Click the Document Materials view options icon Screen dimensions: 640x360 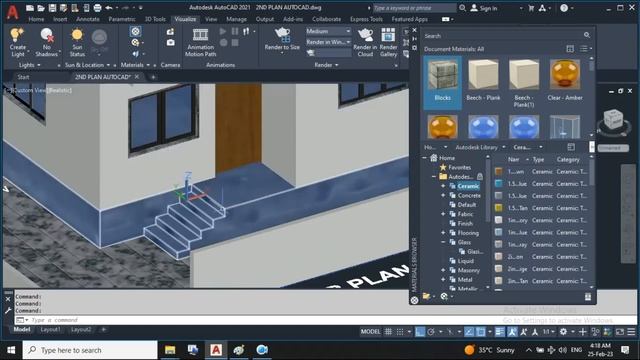tap(585, 49)
